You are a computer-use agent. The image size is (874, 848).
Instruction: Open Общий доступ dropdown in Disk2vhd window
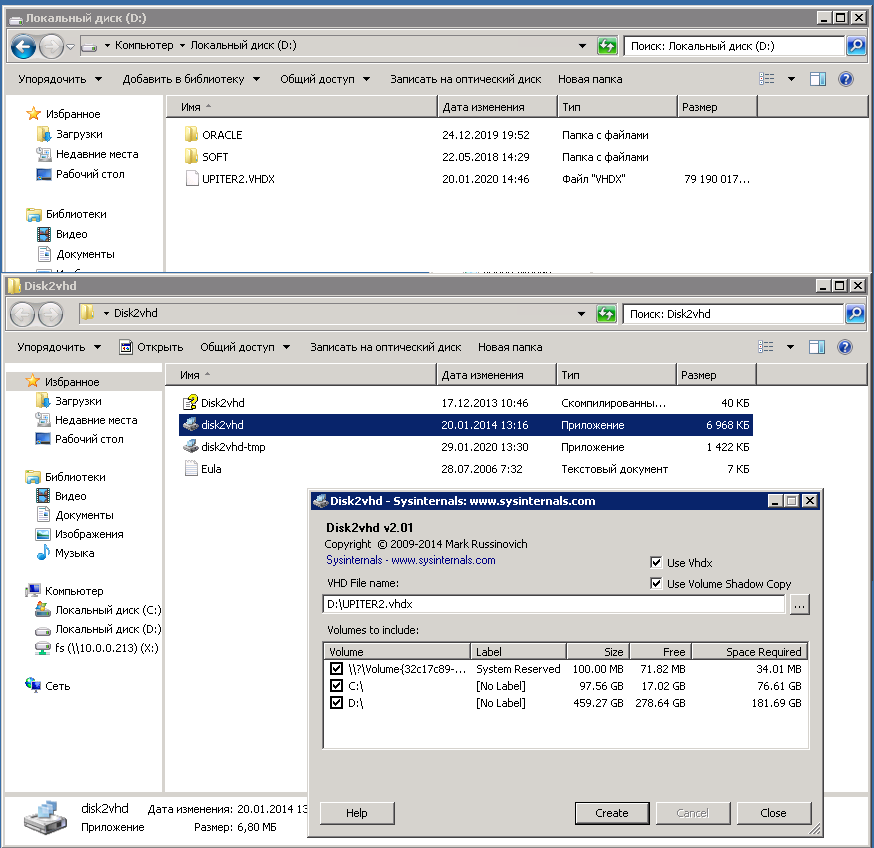(x=245, y=347)
